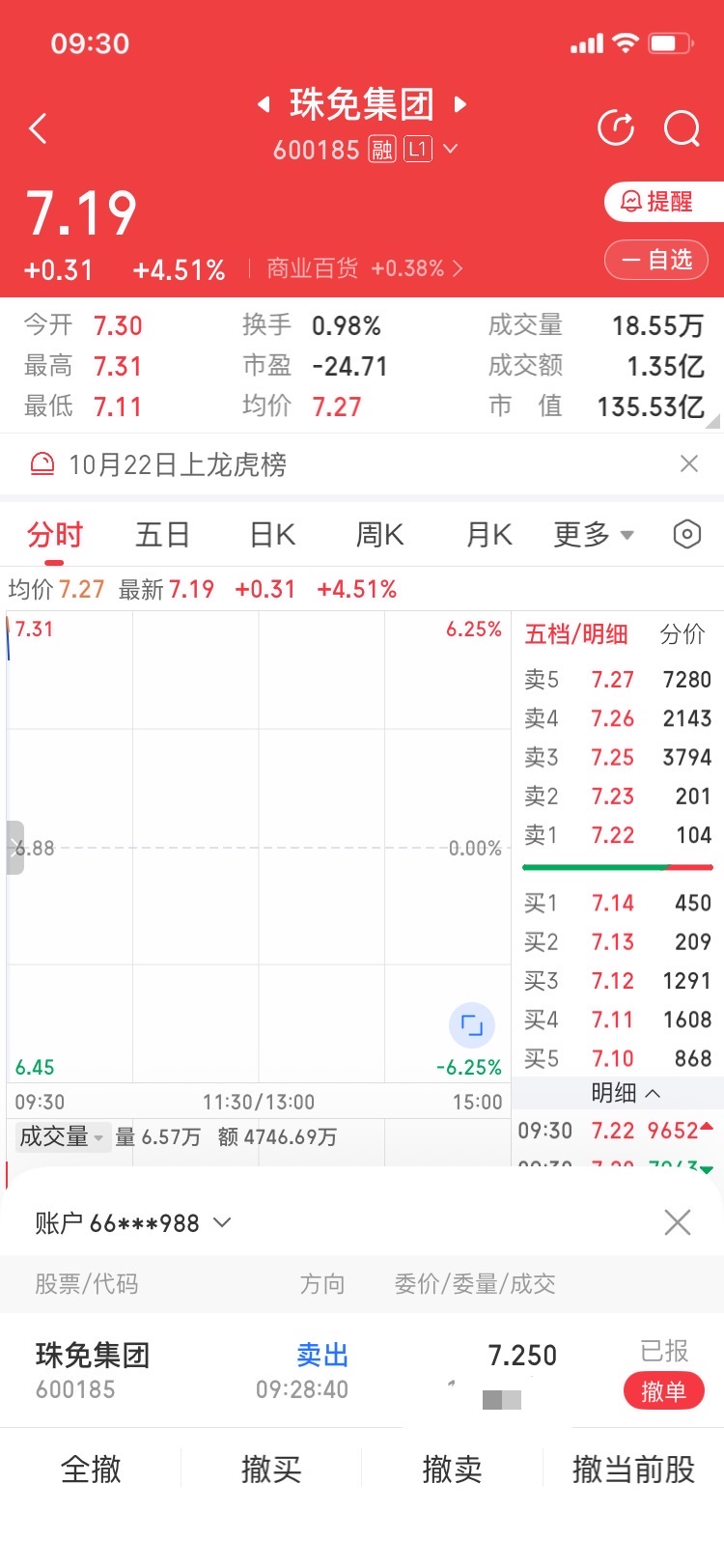
Task: Collapse the 明细 section chevron
Action: [653, 1093]
